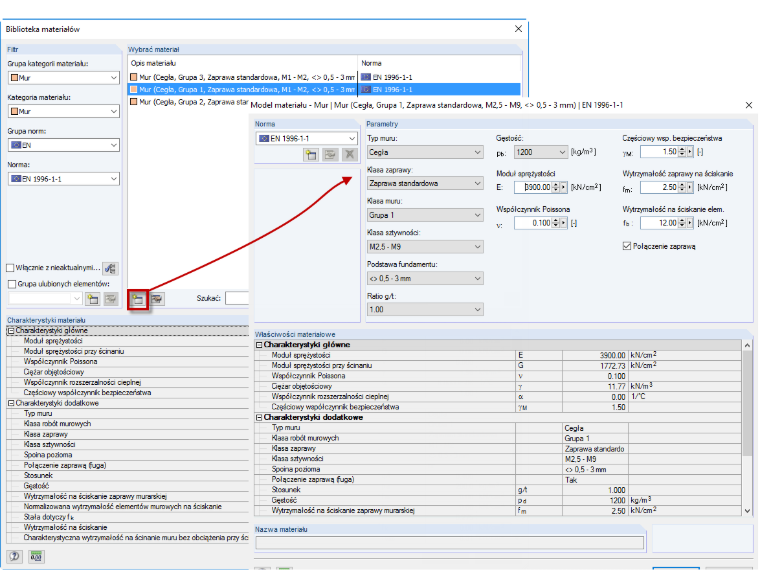760x588 pixels.
Task: Select Mur Cegła Grupa 3 material row
Action: (324, 77)
